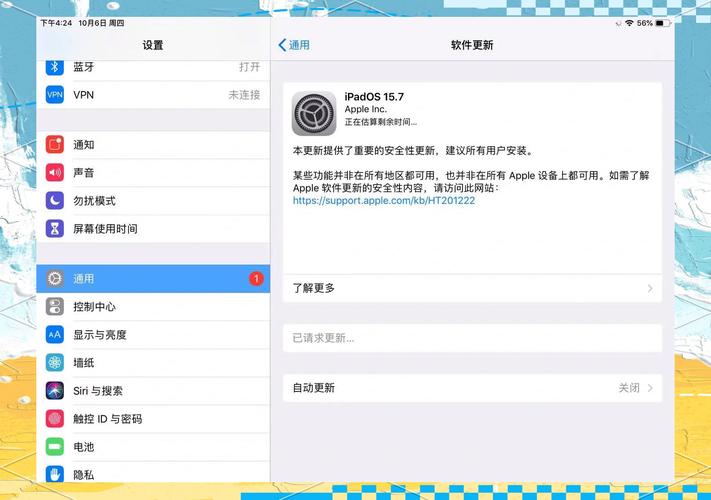Open the VPN settings row
Screen dimensions: 711x500
click(x=153, y=95)
